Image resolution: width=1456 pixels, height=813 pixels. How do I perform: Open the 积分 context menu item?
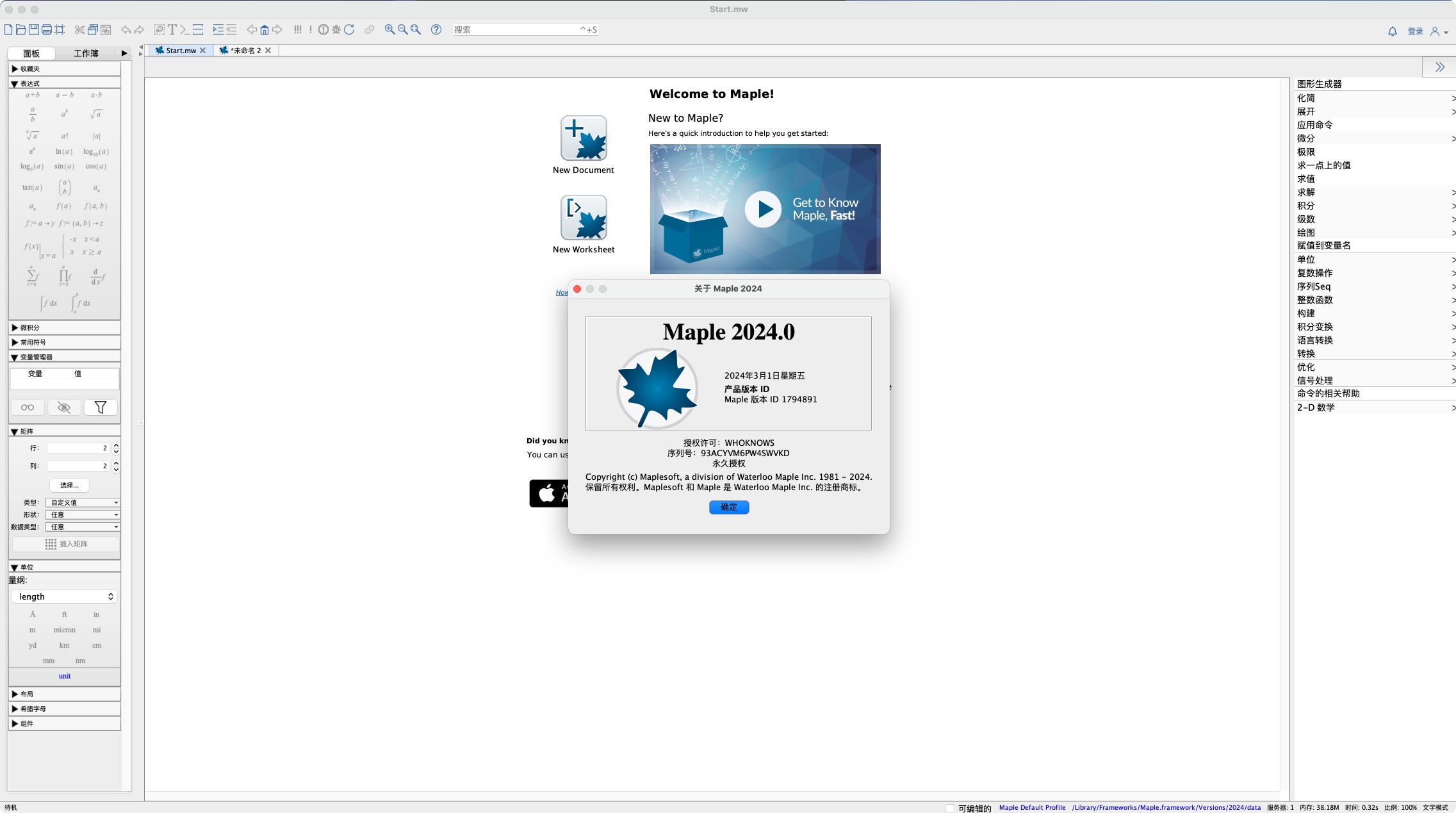coord(1375,206)
